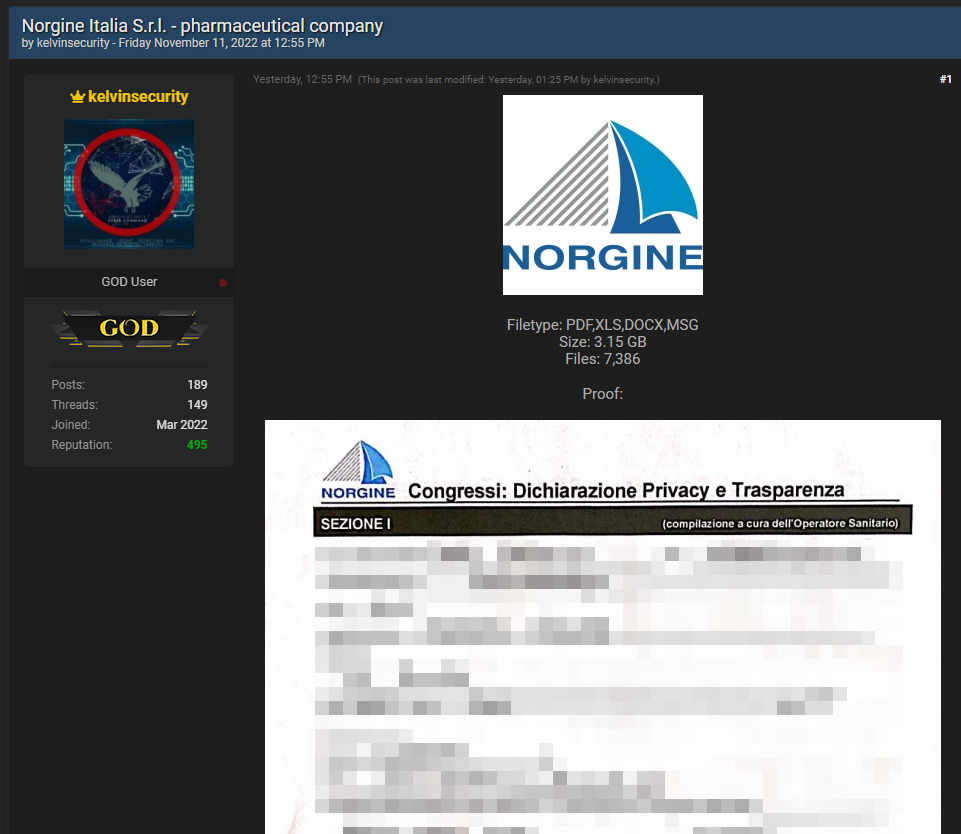Viewport: 961px width, 834px height.
Task: Click the gold GOD rank badge
Action: tap(129, 328)
